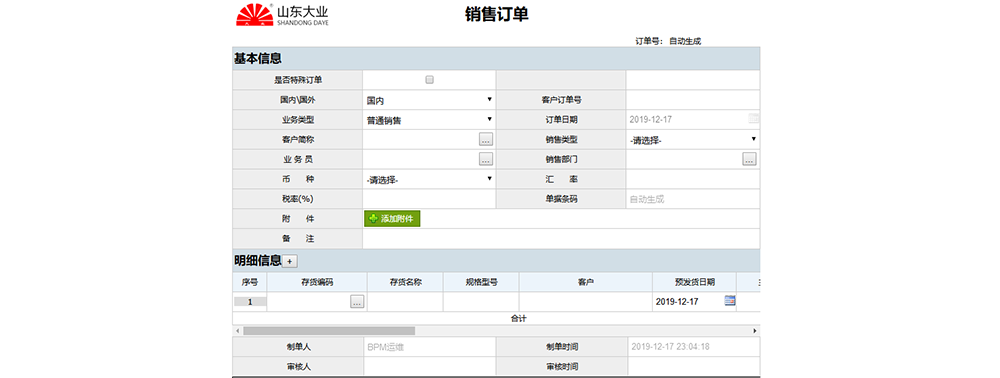Click the 业务员 input field

pyautogui.click(x=421, y=159)
